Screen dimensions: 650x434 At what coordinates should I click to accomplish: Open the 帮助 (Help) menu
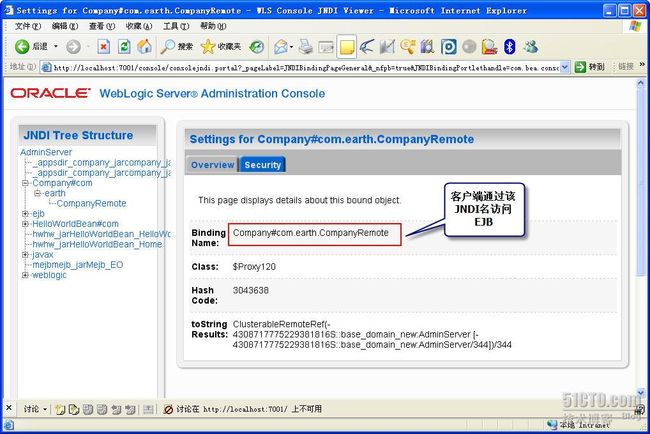[x=213, y=26]
